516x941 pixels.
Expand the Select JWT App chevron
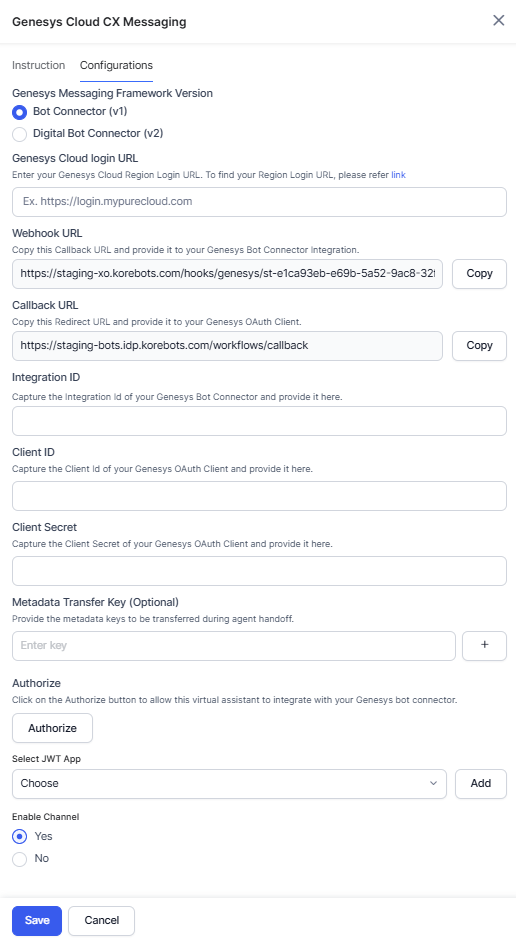433,783
